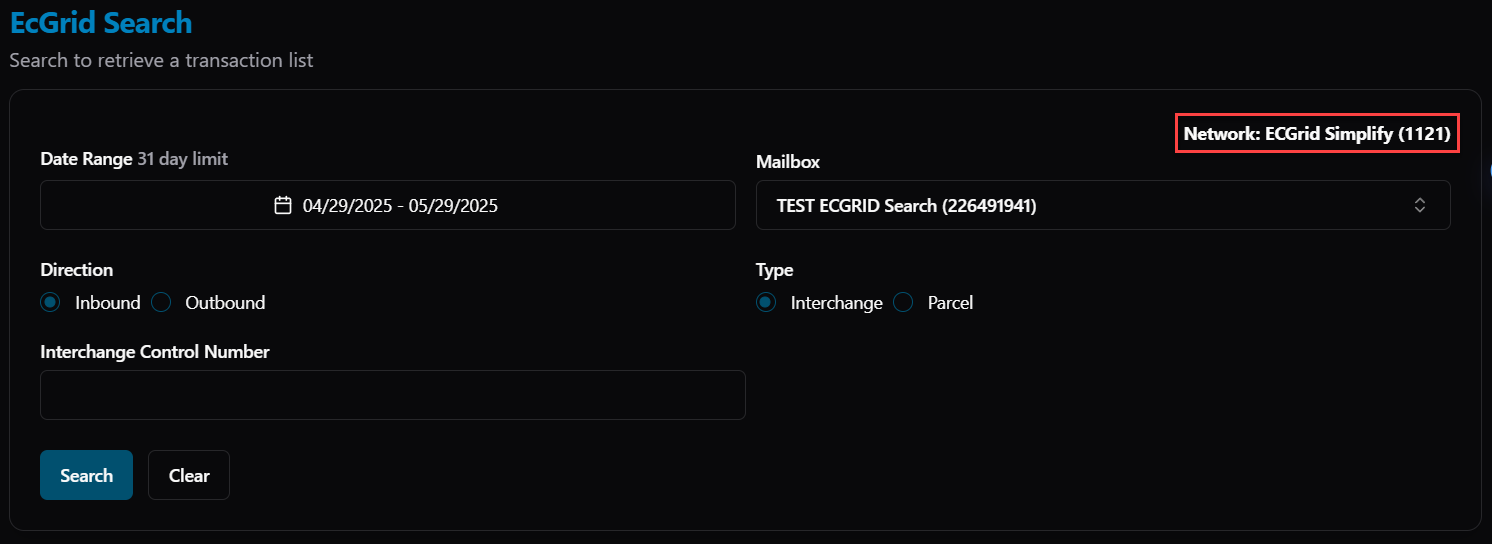Click the Mailbox field label

[788, 161]
